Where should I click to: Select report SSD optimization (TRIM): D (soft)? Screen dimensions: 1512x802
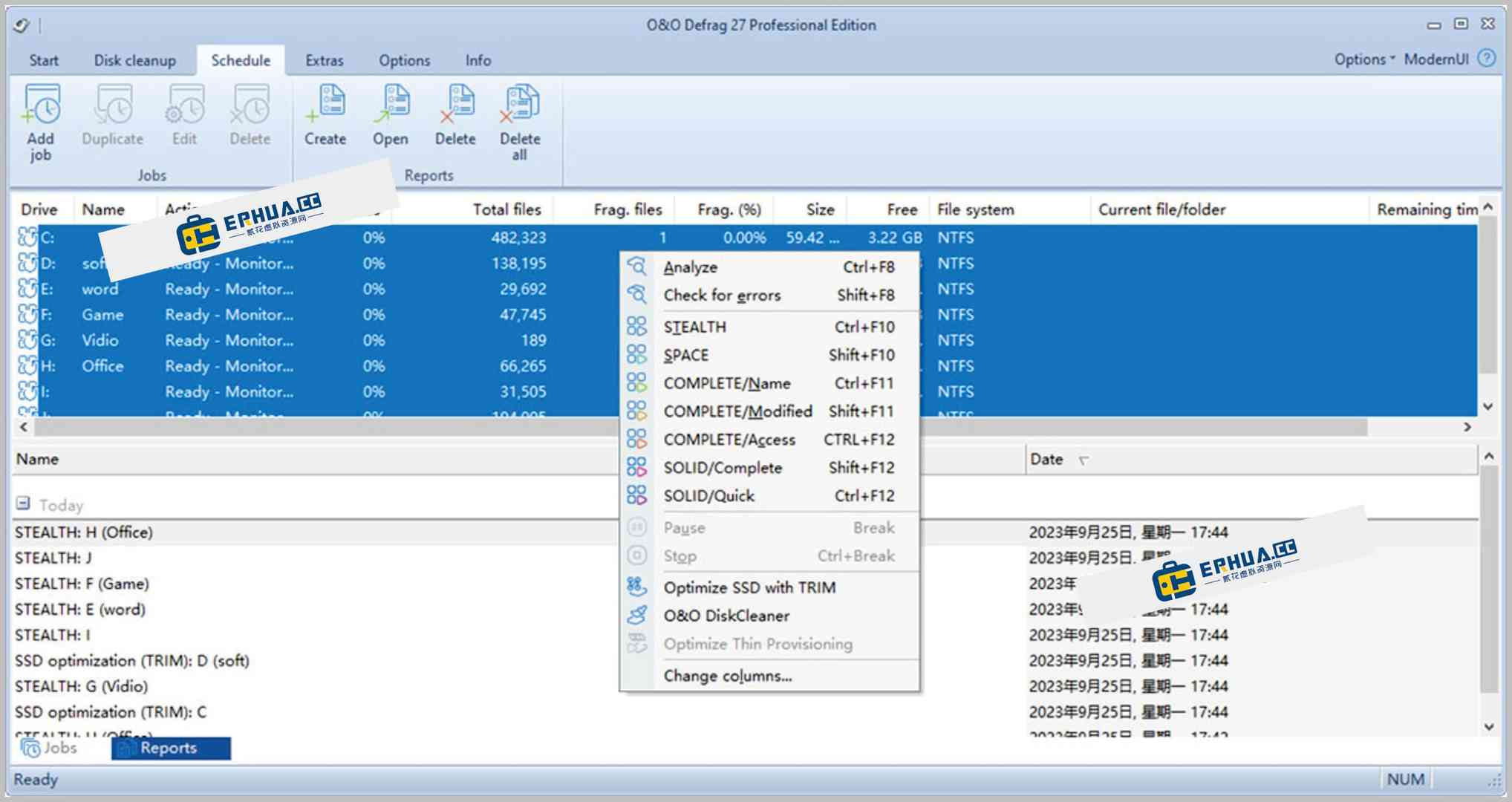click(132, 660)
